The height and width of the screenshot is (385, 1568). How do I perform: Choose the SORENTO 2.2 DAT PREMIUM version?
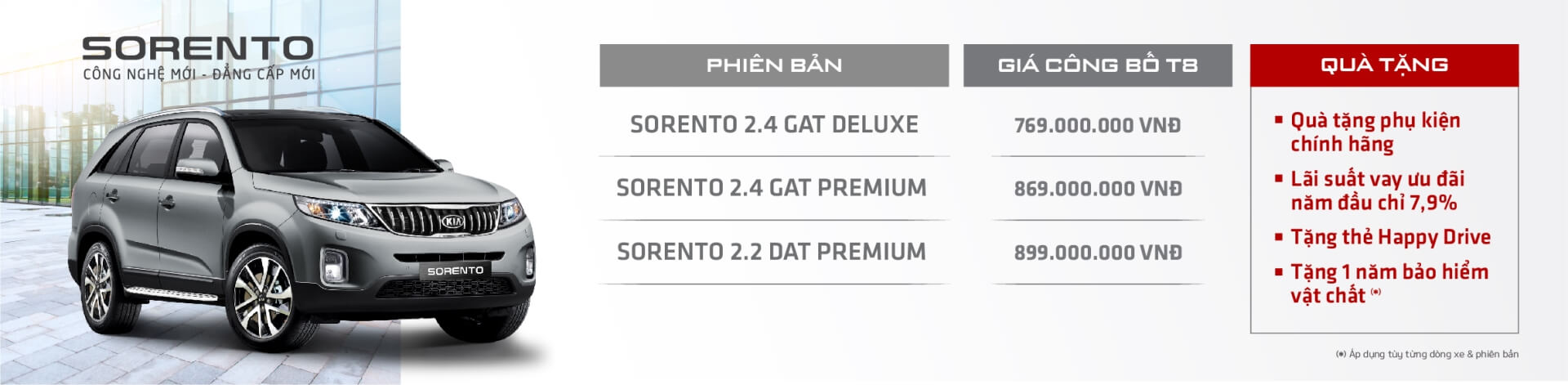click(x=771, y=252)
